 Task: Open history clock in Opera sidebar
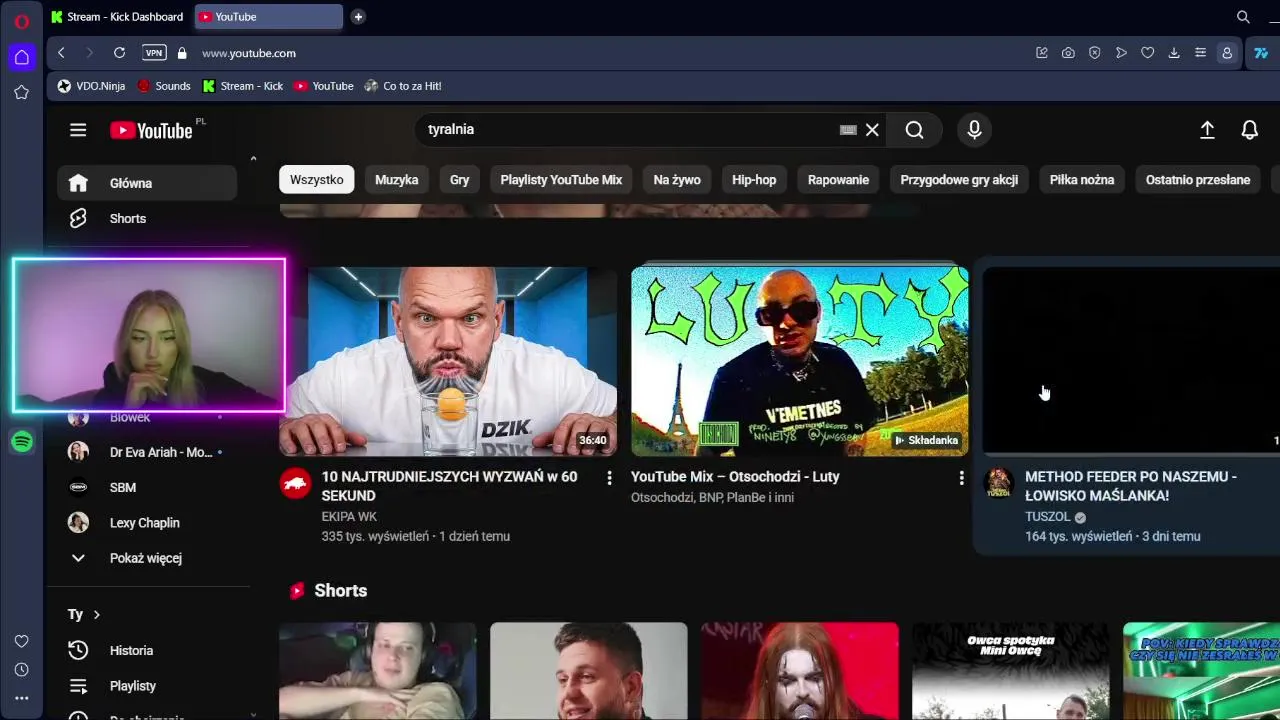point(21,670)
